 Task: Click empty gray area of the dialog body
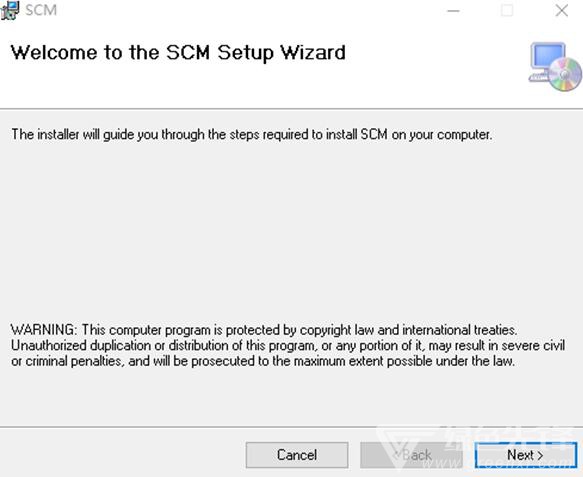pyautogui.click(x=290, y=231)
